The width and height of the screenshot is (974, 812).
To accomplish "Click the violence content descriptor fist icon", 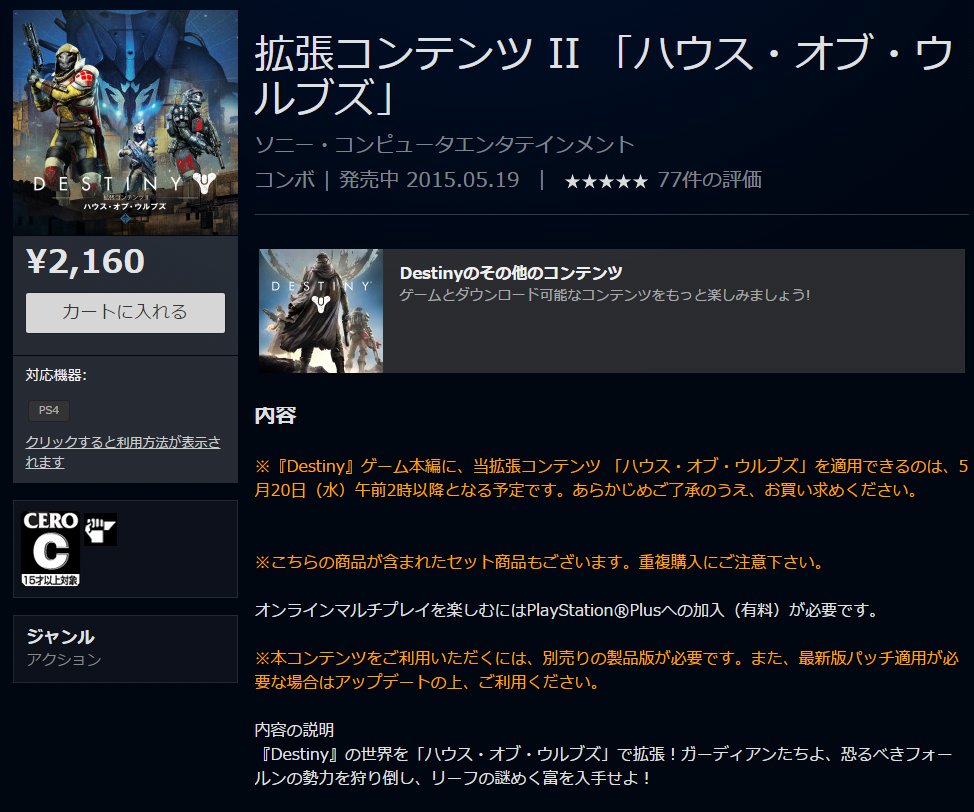I will [x=100, y=529].
